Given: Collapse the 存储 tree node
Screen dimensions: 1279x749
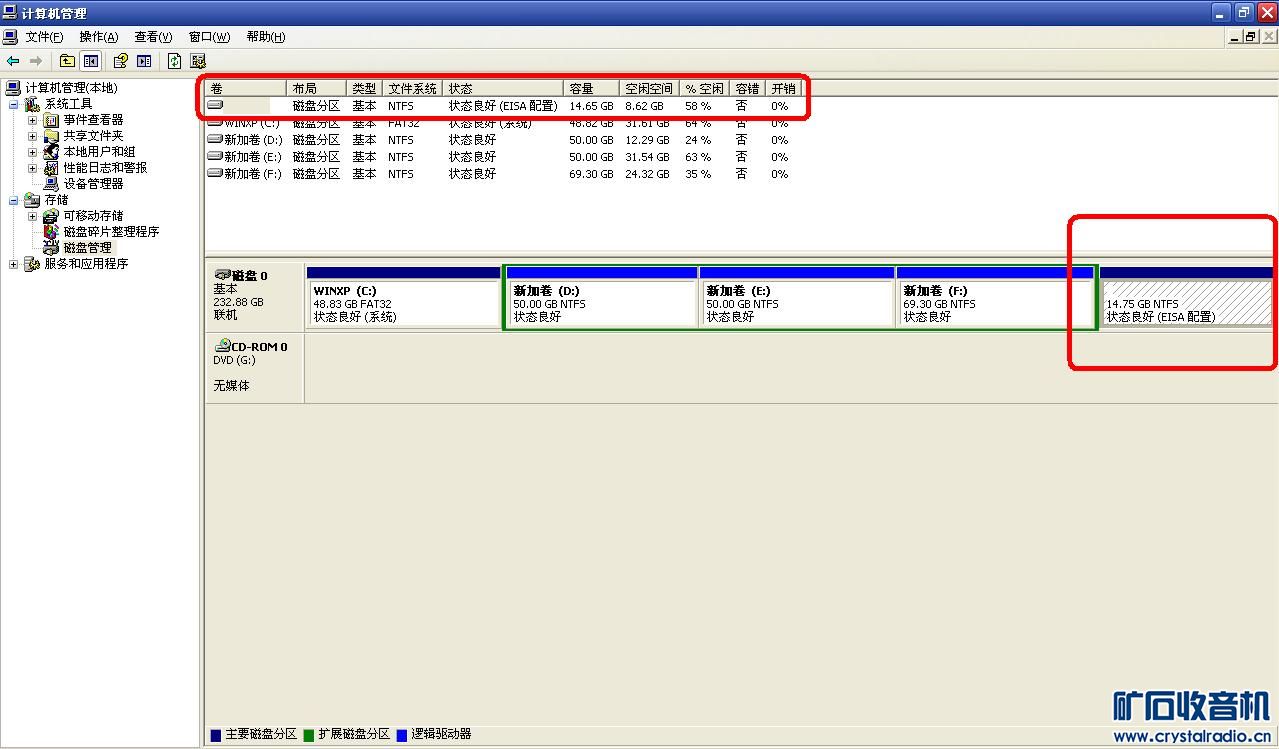Looking at the screenshot, I should (x=13, y=200).
